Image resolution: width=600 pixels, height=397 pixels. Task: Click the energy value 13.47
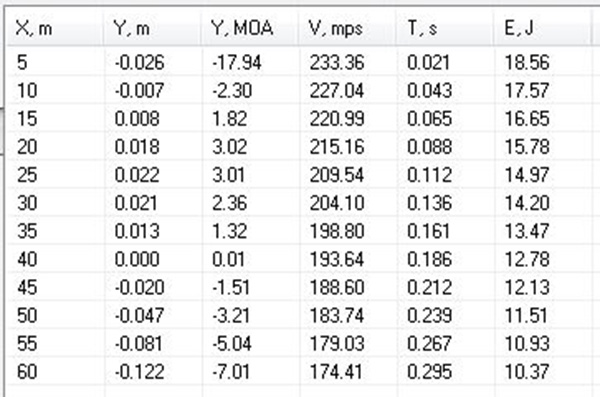[x=527, y=231]
